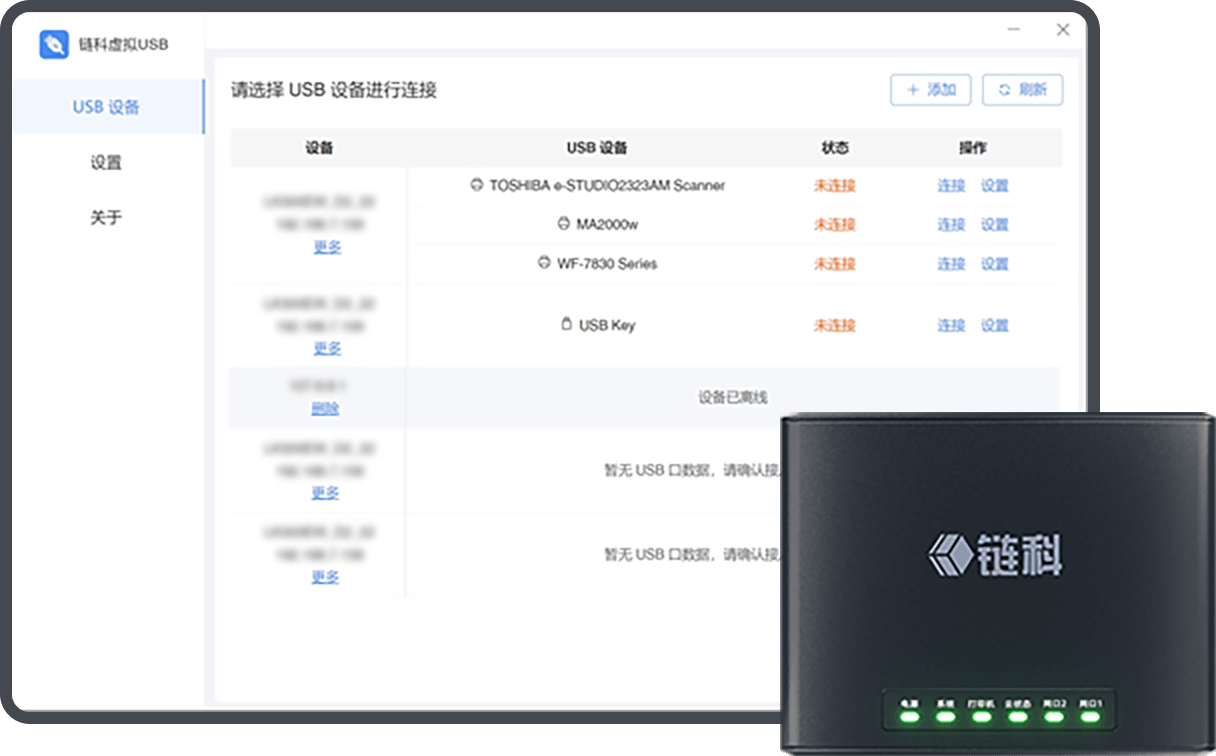Click the 状态 column header
Image resolution: width=1216 pixels, height=756 pixels.
coord(835,147)
